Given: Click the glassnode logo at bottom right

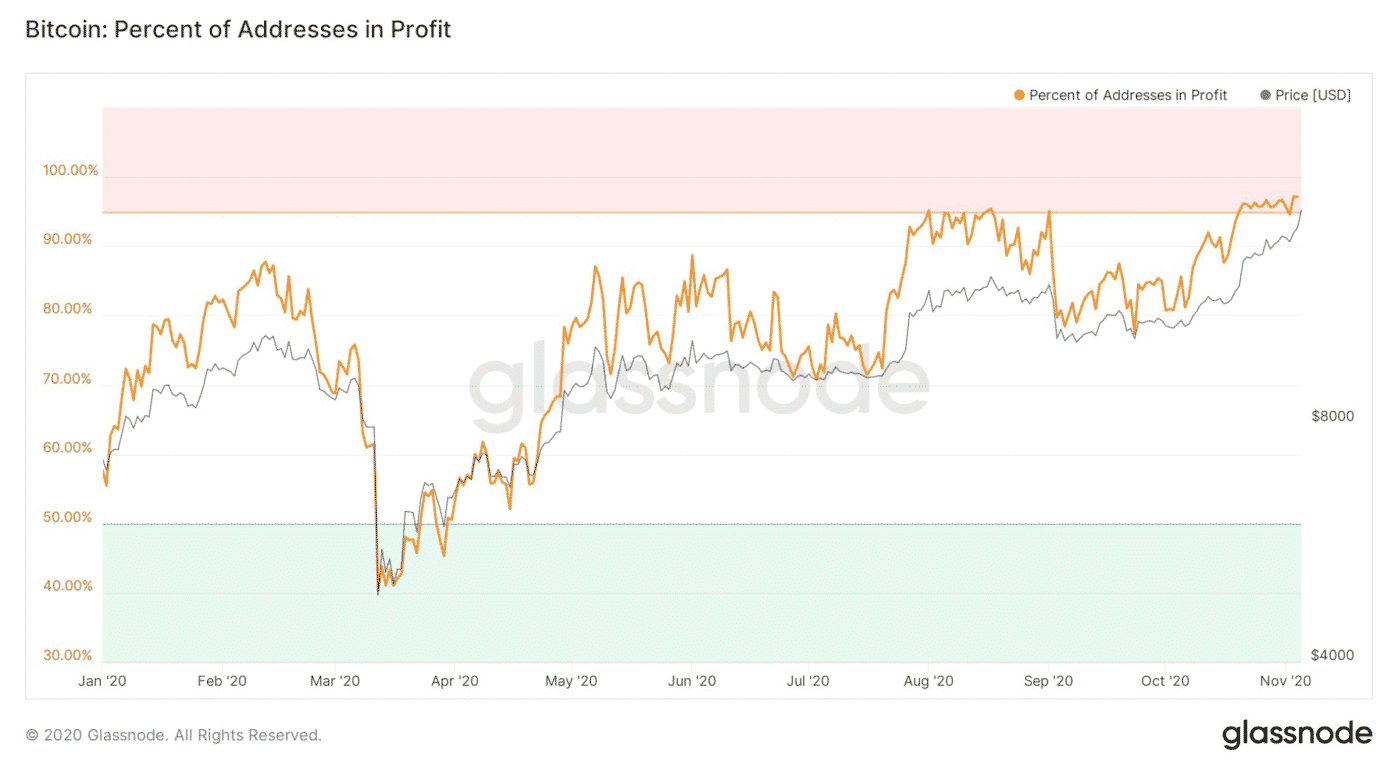Looking at the screenshot, I should (x=1297, y=735).
